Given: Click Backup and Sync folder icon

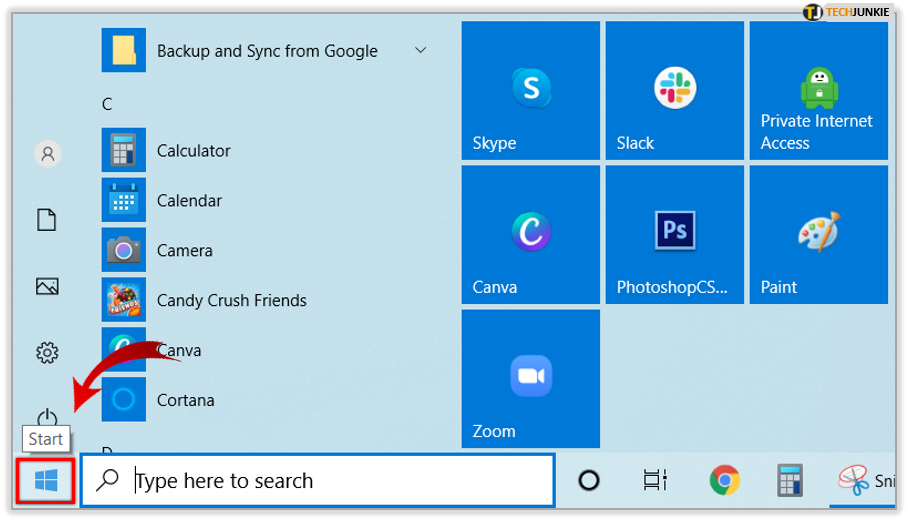Looking at the screenshot, I should click(123, 50).
